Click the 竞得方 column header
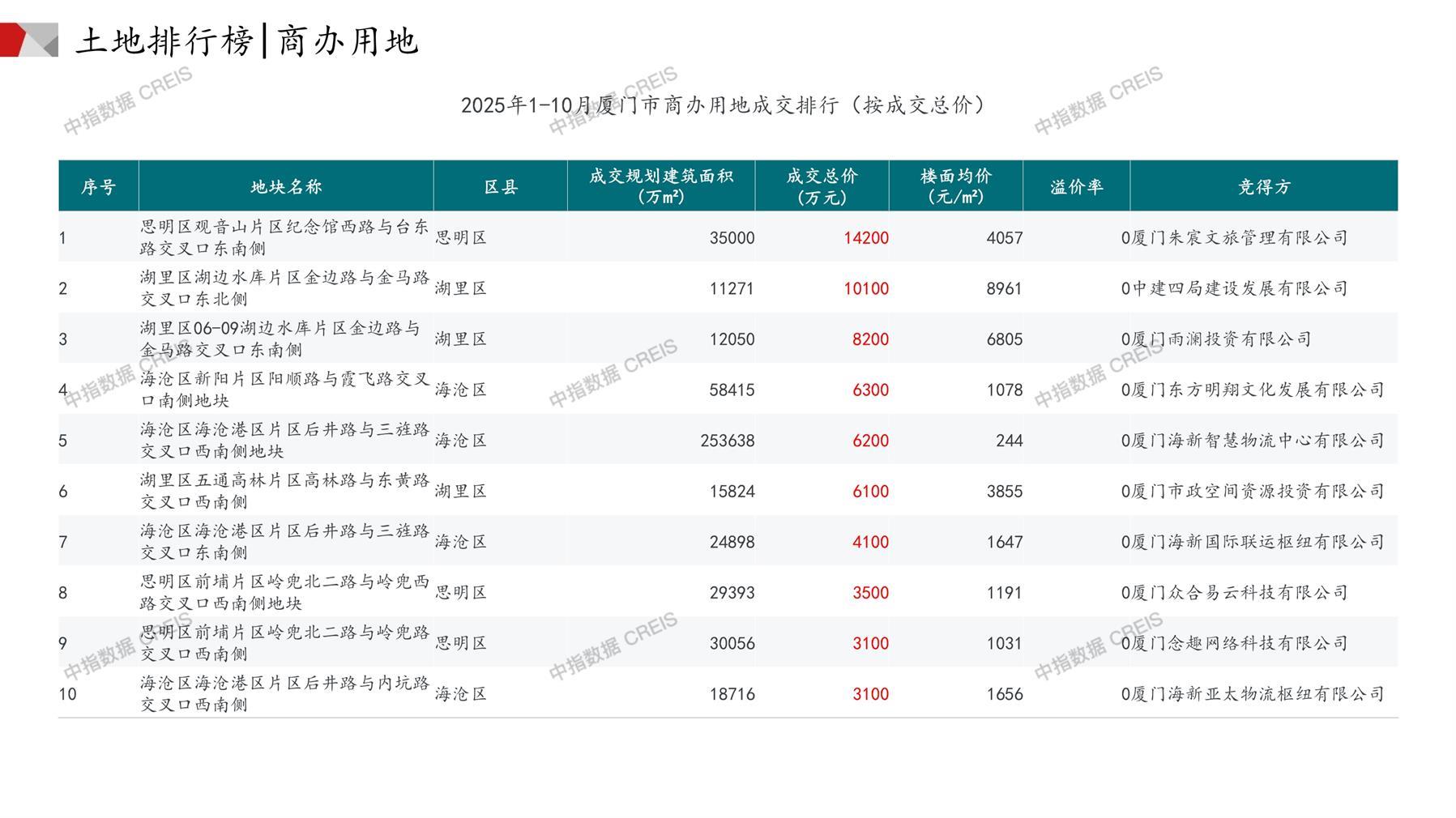 click(x=1264, y=187)
